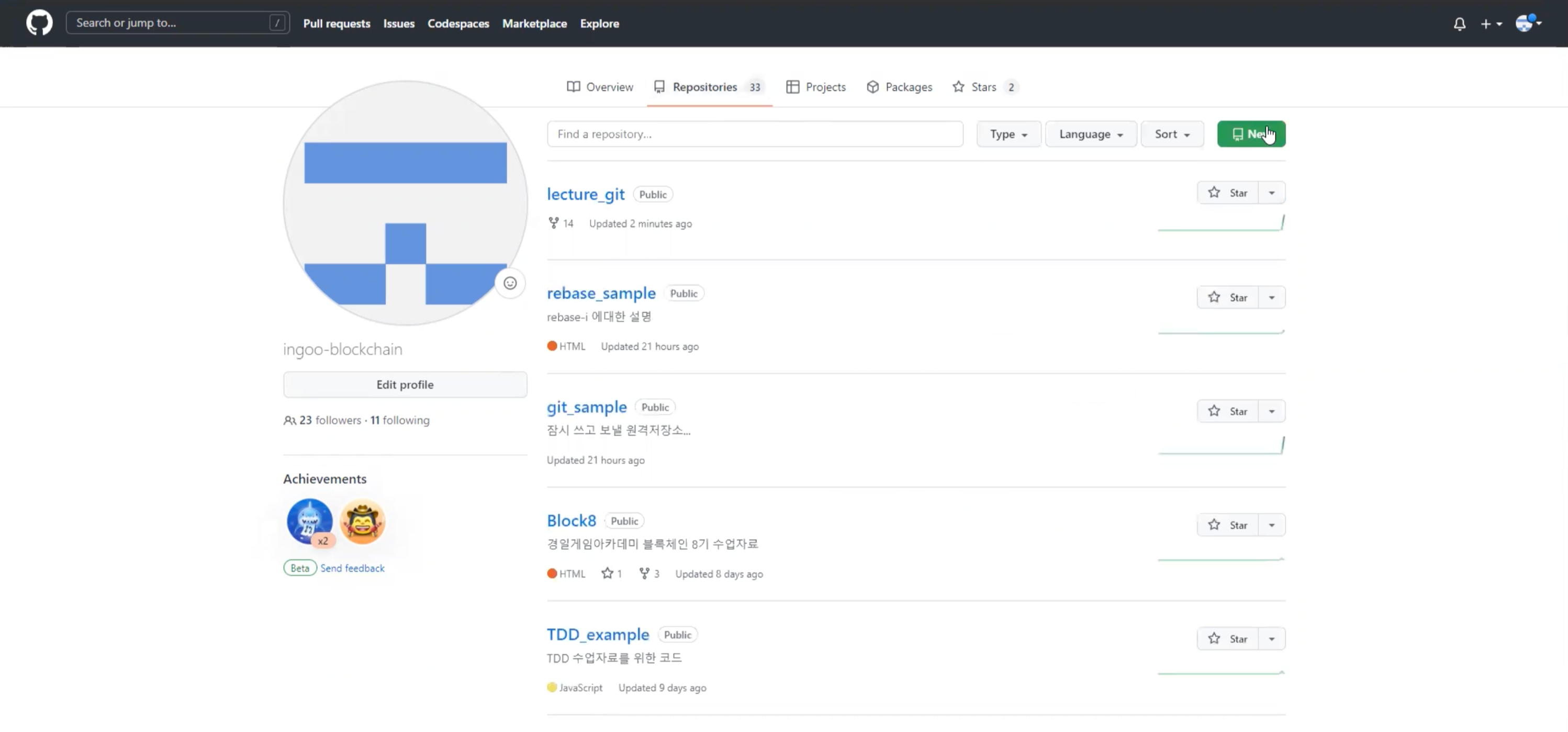Switch to the Overview tab
Screen dimensions: 1568x732
tap(600, 87)
